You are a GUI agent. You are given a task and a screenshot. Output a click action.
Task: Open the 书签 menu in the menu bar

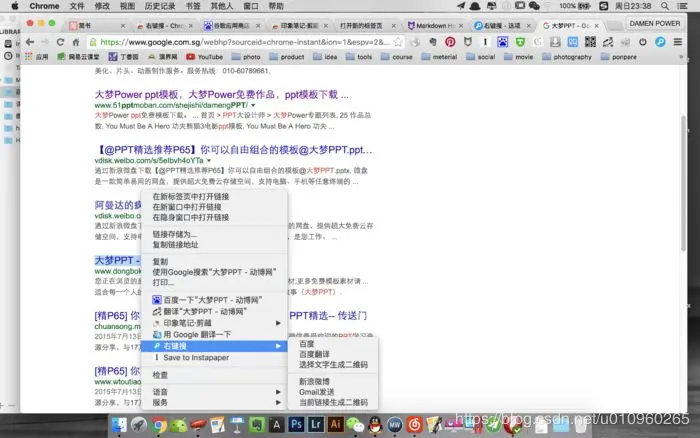point(193,6)
